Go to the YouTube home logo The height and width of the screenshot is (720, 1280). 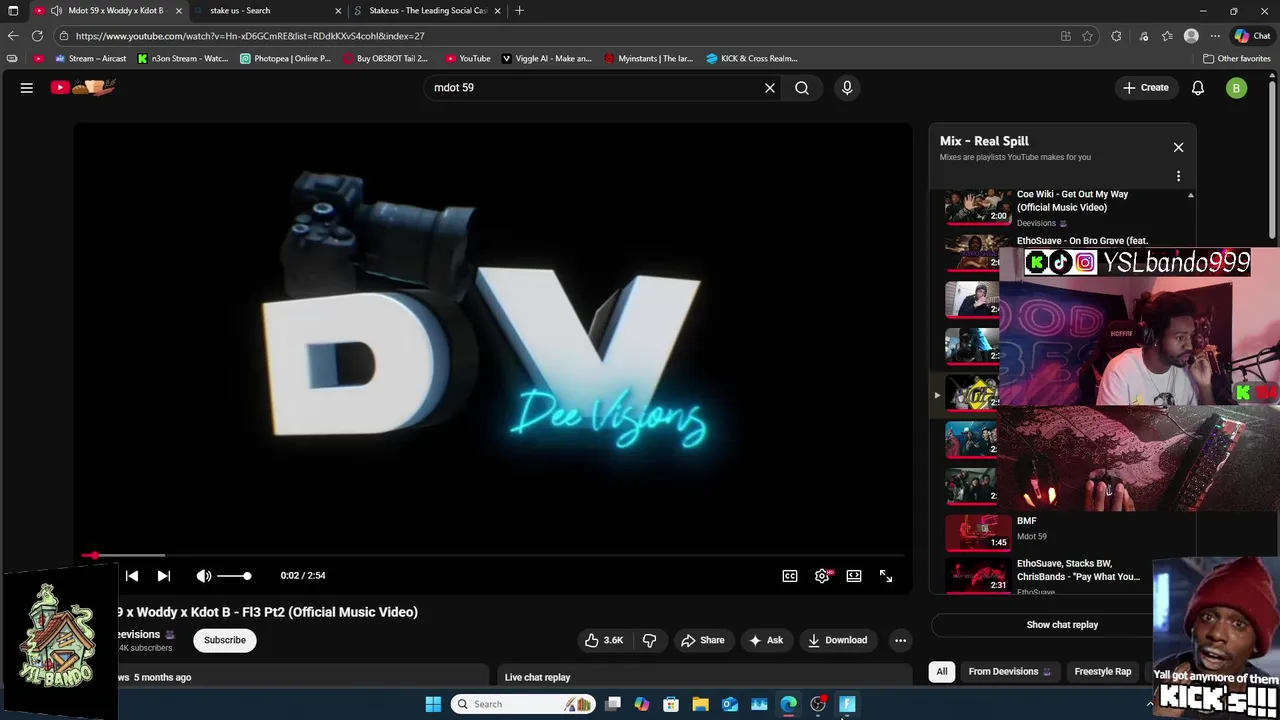(83, 88)
